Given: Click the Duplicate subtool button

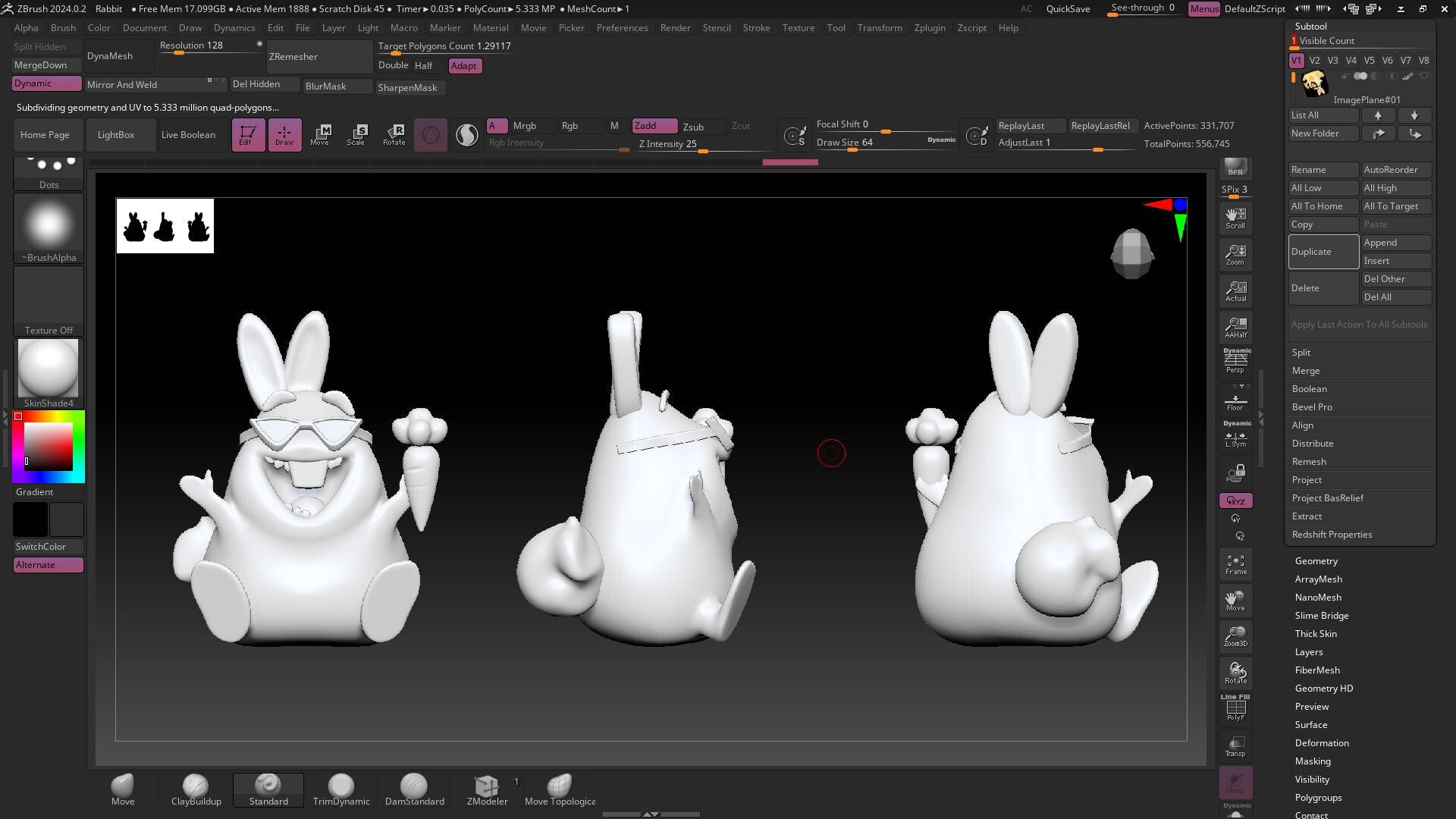Looking at the screenshot, I should point(1323,252).
